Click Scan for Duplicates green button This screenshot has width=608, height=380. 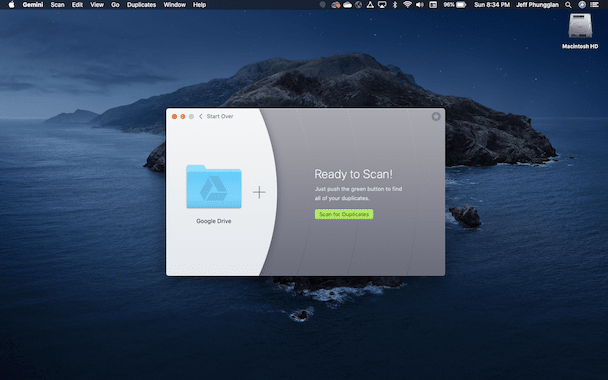tap(344, 214)
